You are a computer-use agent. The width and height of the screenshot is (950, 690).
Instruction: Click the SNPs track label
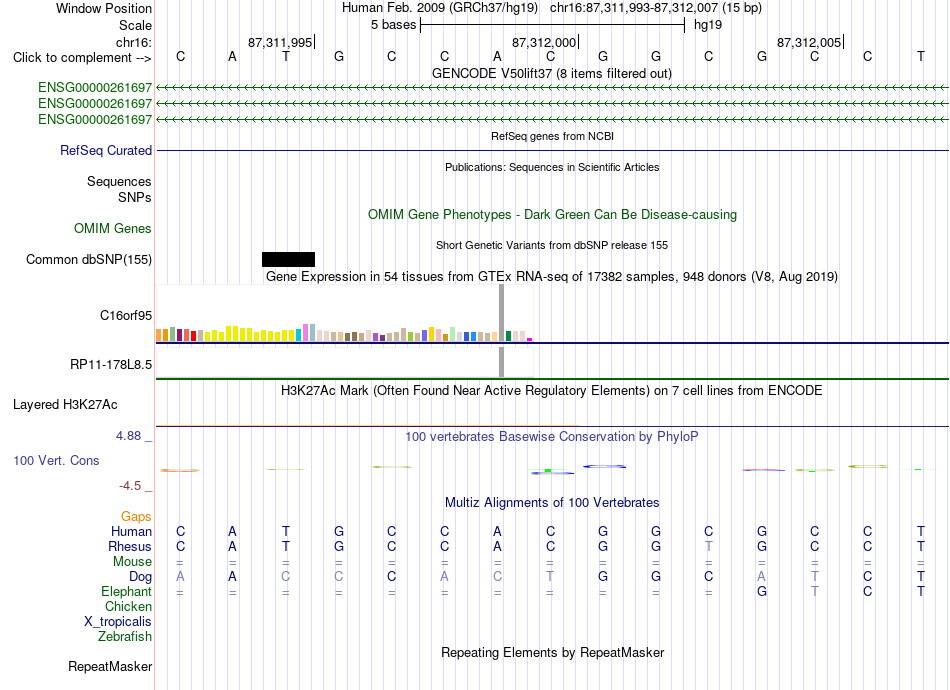tap(135, 197)
